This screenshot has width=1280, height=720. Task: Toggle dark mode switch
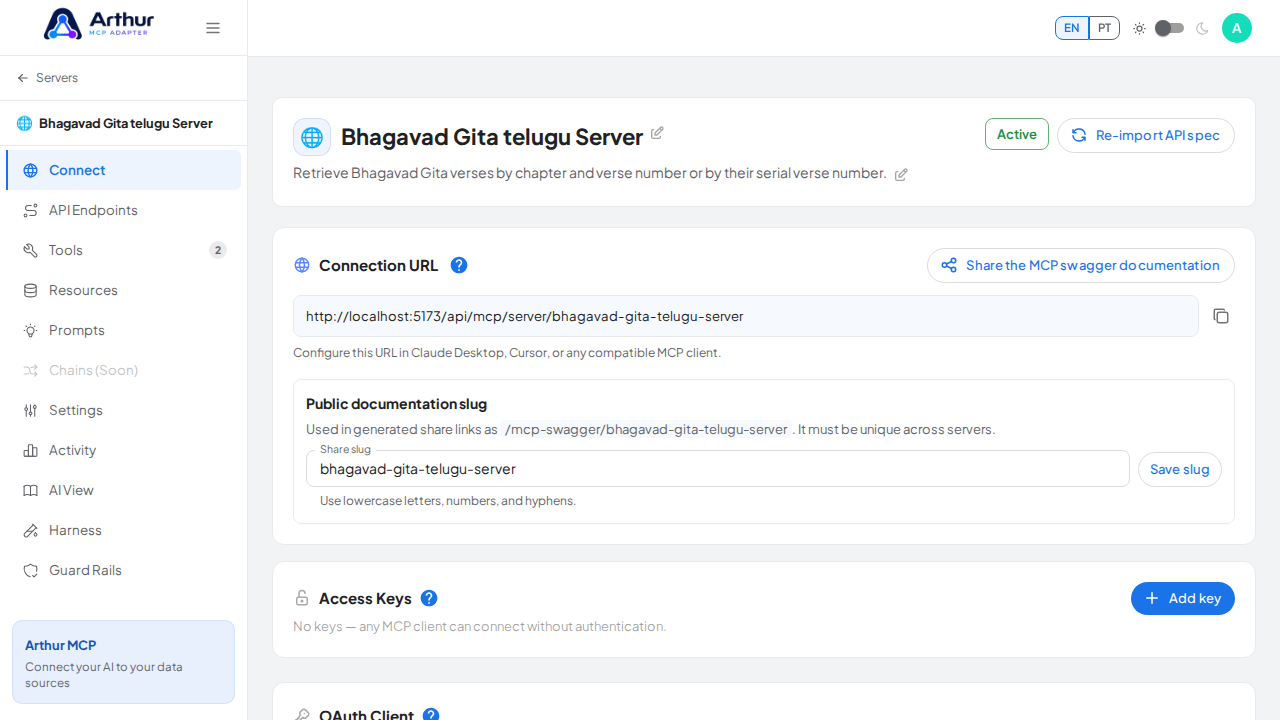tap(1169, 28)
